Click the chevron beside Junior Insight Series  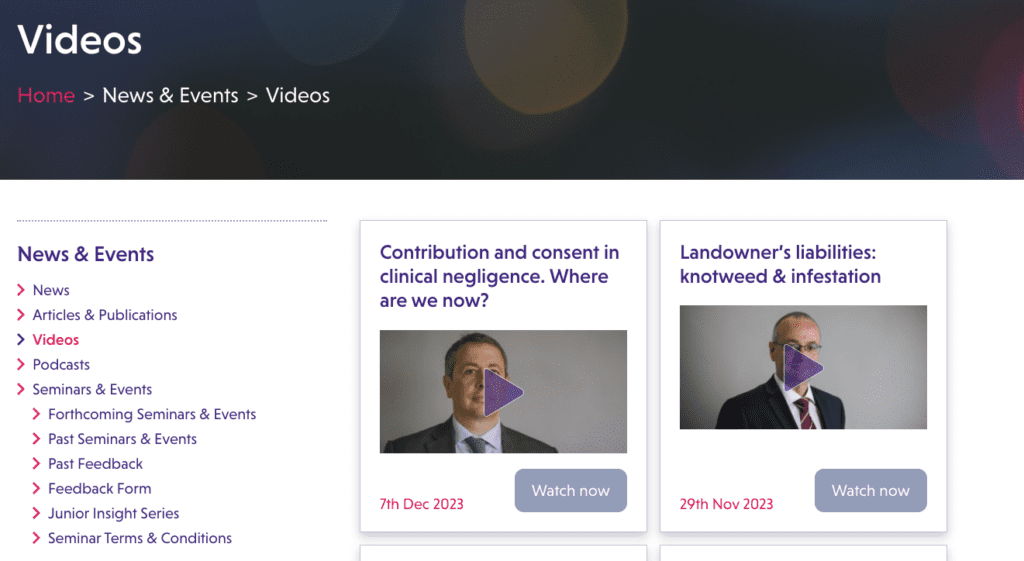click(x=38, y=514)
